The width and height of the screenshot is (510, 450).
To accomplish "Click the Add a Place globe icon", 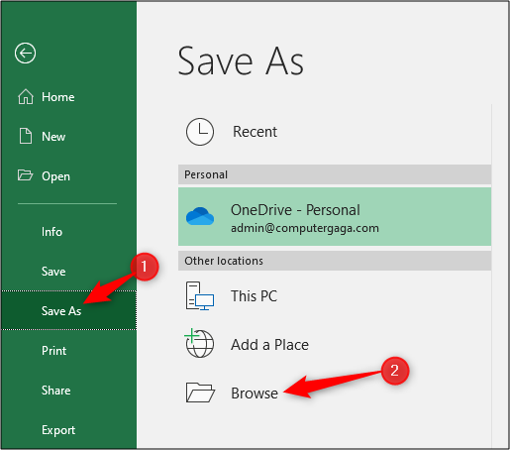I will 199,344.
